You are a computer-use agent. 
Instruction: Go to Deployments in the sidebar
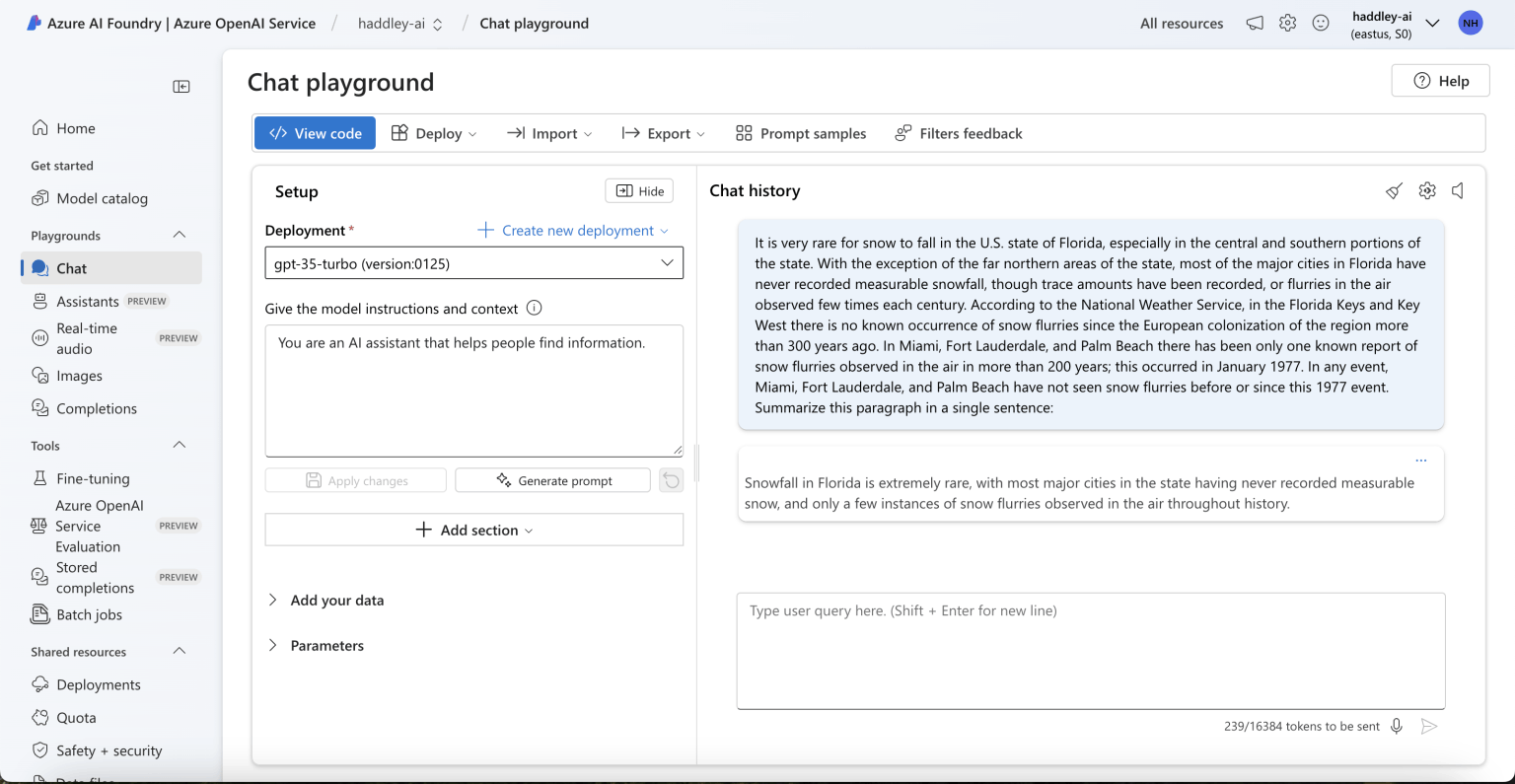(x=99, y=685)
